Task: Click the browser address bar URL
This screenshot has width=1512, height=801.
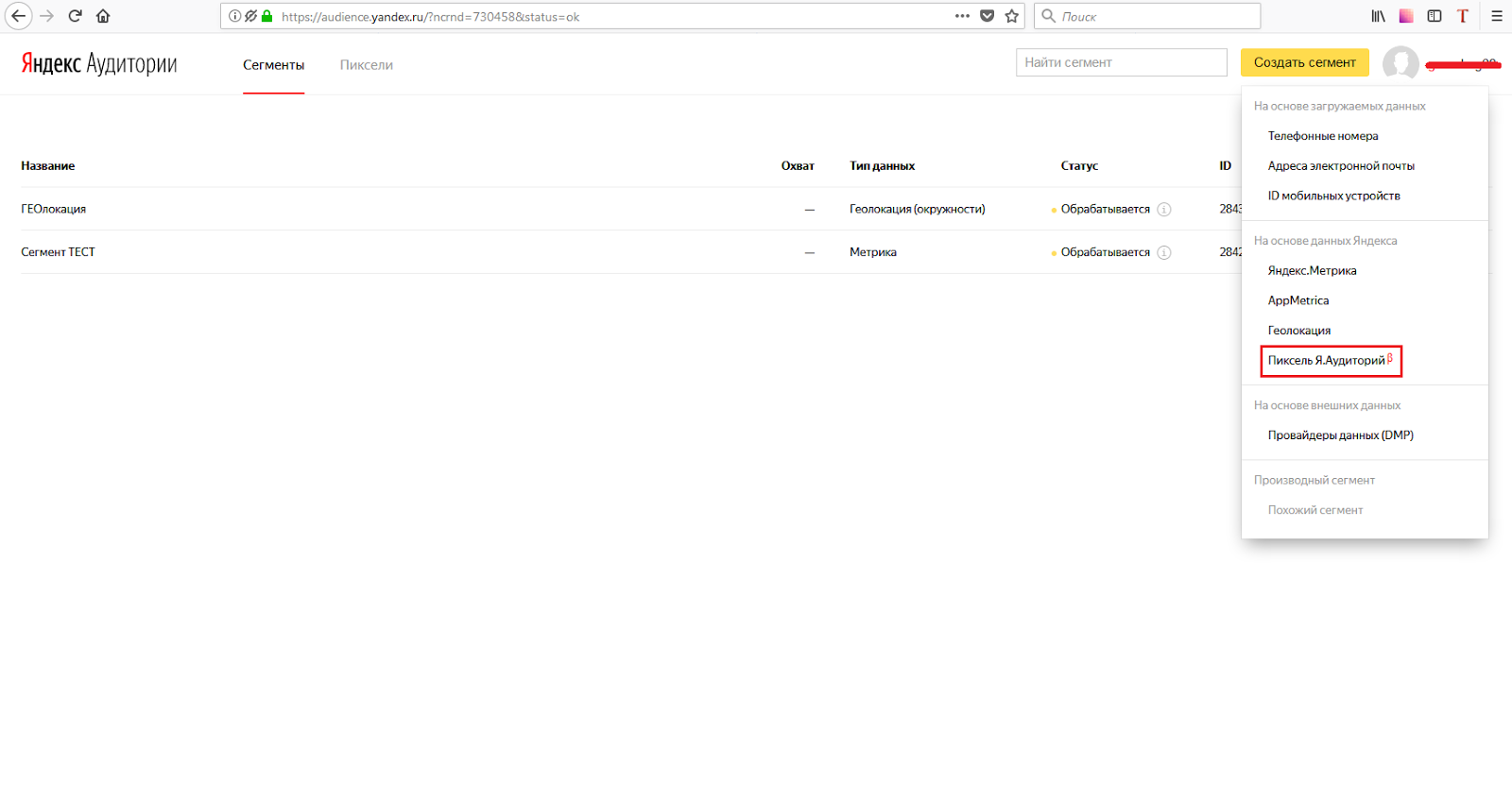Action: point(430,16)
